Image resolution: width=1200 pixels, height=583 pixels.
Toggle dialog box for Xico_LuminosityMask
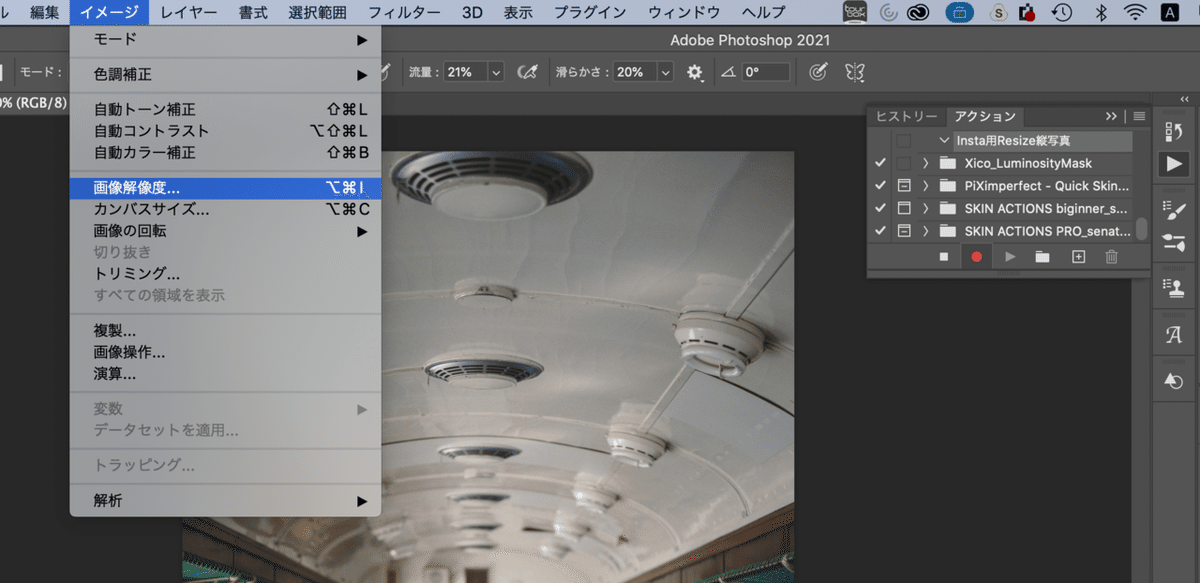904,163
